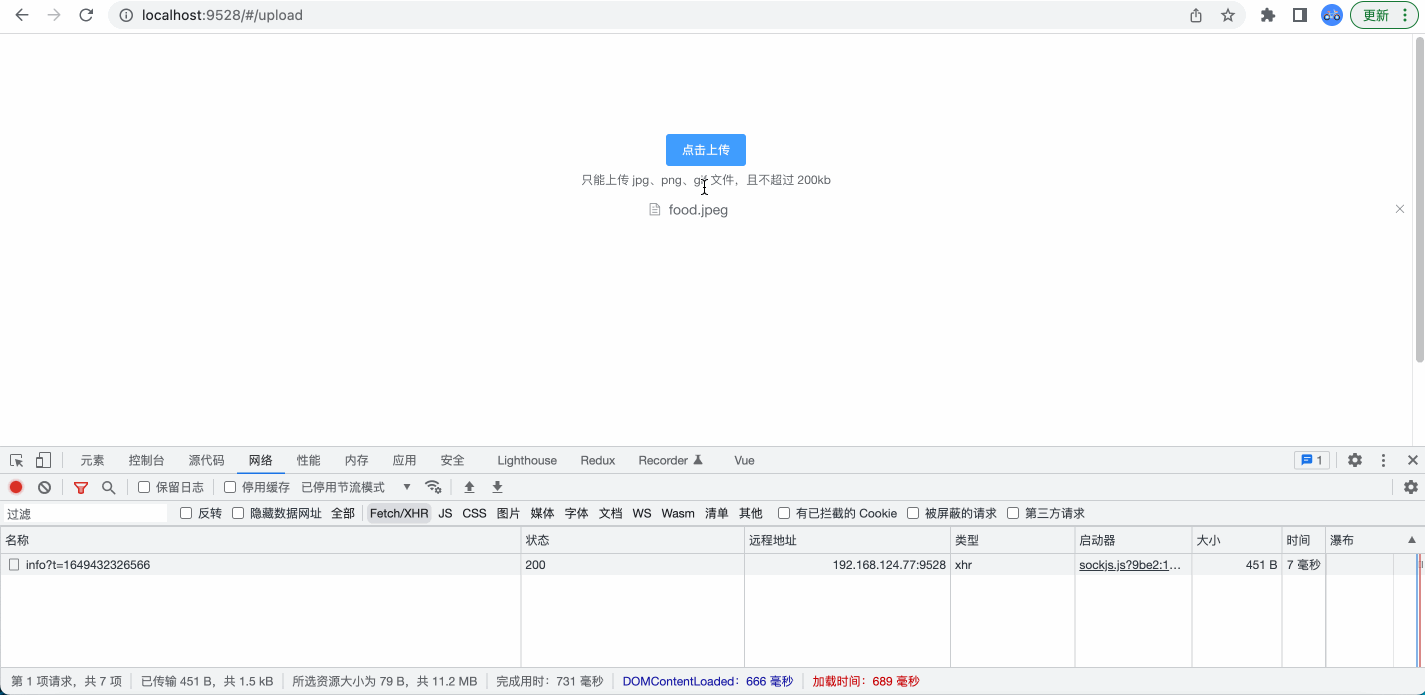Open initiator link sockjs.js?9be2
This screenshot has width=1425, height=695.
(x=1130, y=565)
